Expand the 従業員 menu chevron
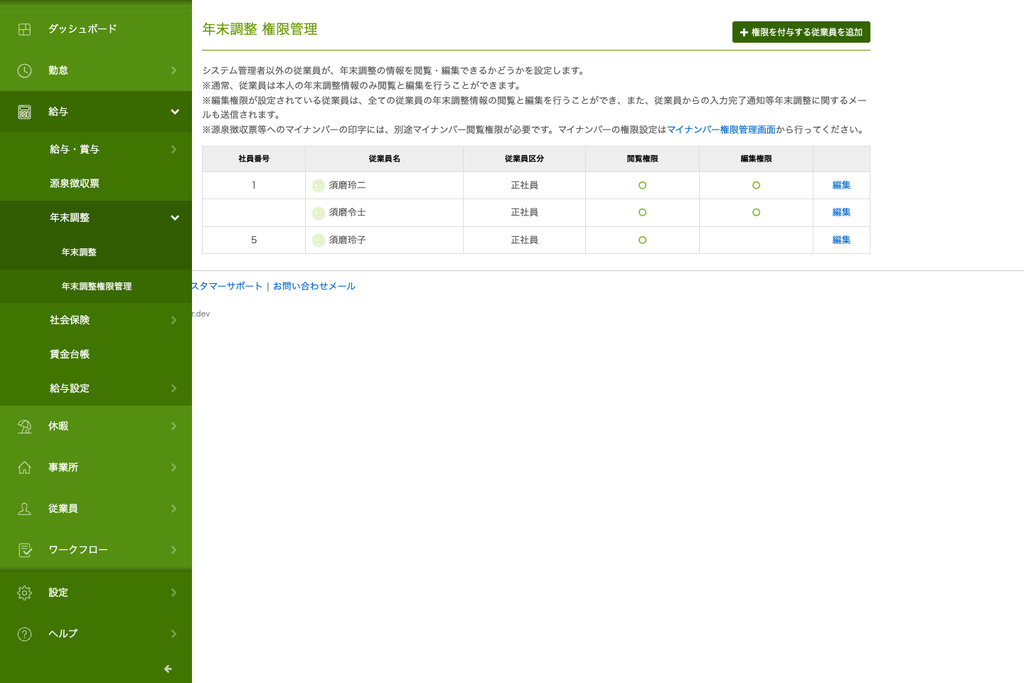Screen dimensions: 1024x683 tap(174, 508)
